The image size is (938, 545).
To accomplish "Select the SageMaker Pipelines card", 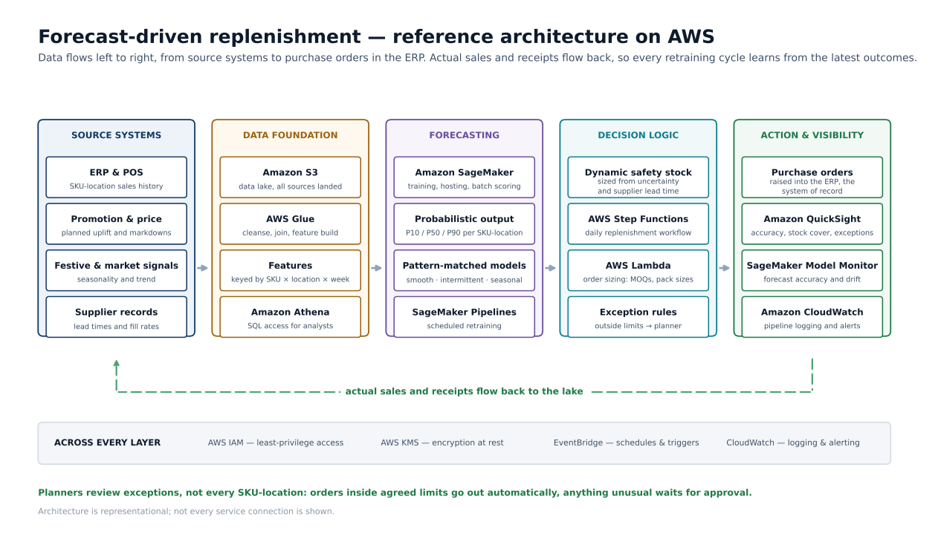I will 464,317.
